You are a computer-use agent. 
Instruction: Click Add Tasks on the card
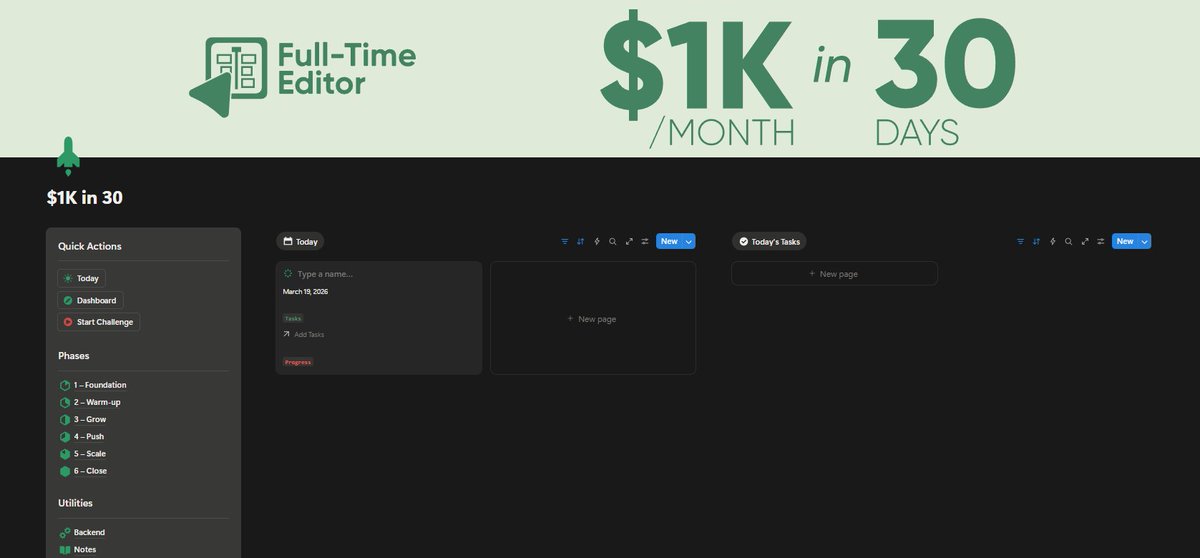(304, 334)
